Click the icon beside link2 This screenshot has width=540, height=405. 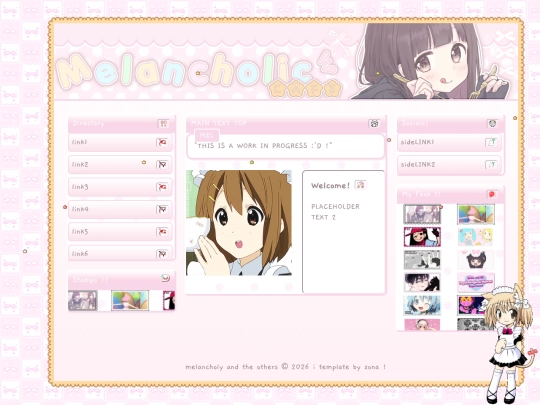(x=162, y=165)
